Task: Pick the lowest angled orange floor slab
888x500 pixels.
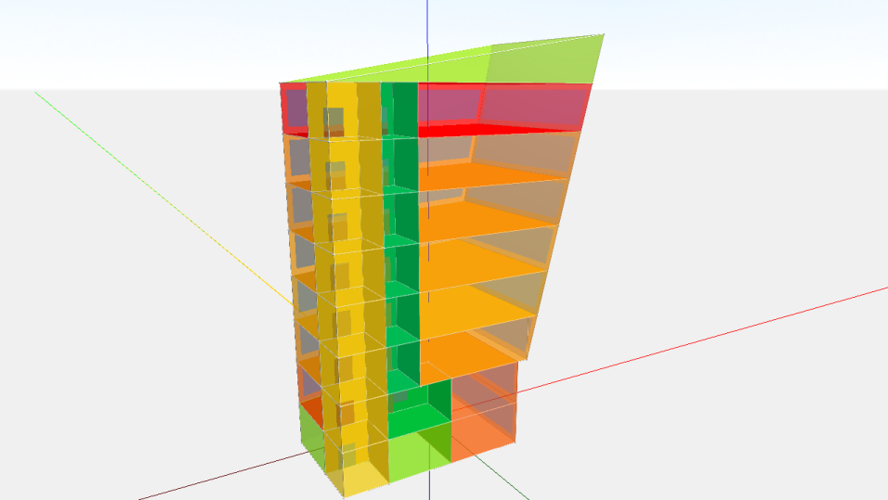Action: [470, 352]
